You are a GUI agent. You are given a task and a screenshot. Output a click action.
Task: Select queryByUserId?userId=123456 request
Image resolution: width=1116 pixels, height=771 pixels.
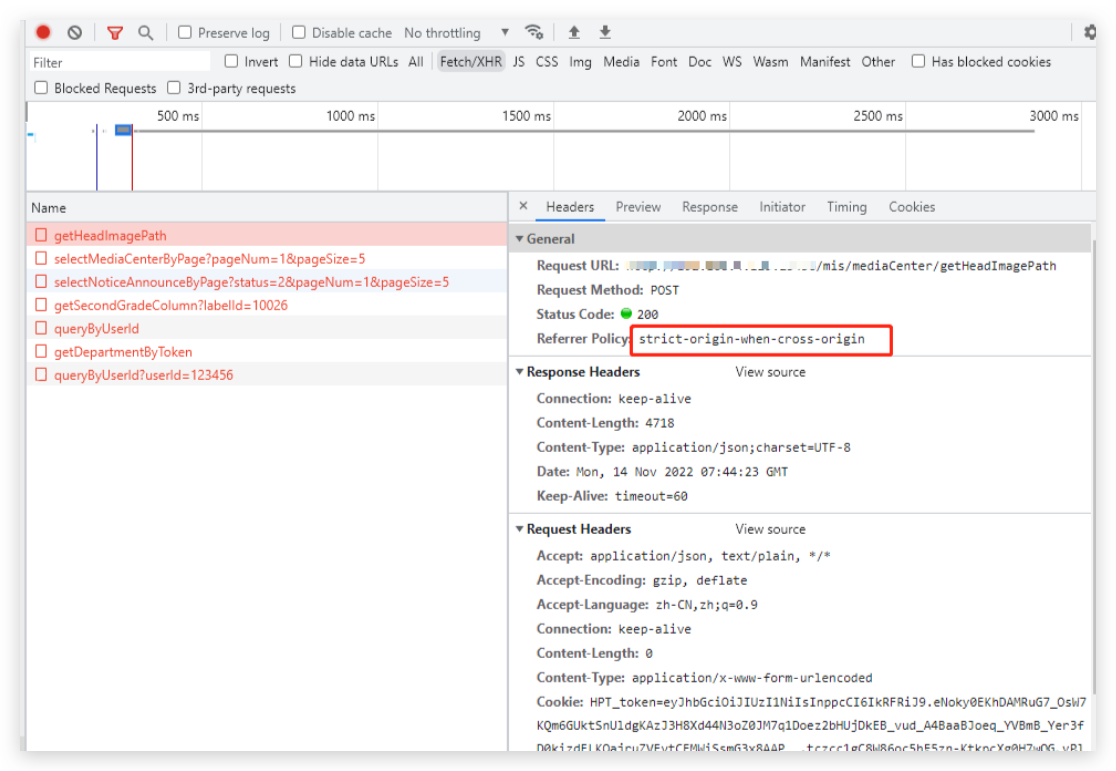pyautogui.click(x=267, y=374)
